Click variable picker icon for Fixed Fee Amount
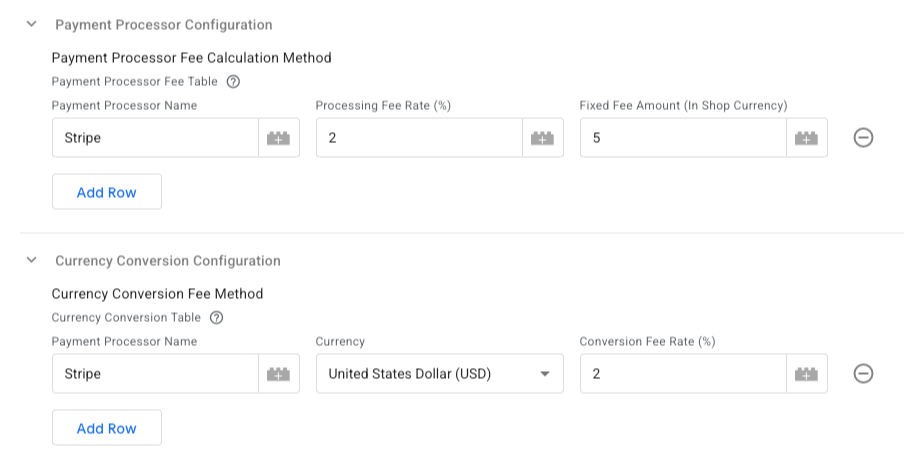 coord(806,138)
